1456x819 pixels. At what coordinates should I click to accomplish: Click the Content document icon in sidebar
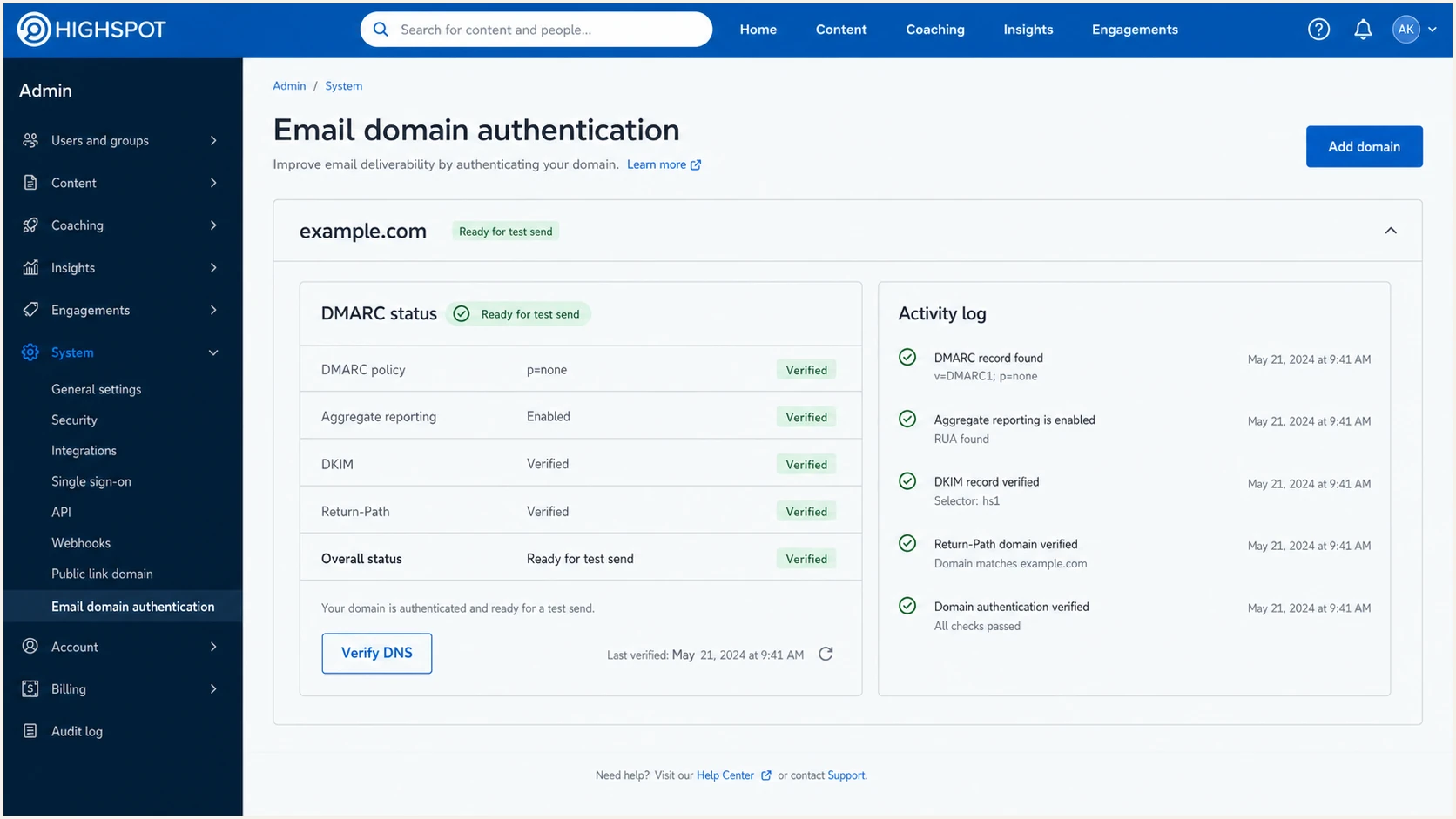click(30, 183)
